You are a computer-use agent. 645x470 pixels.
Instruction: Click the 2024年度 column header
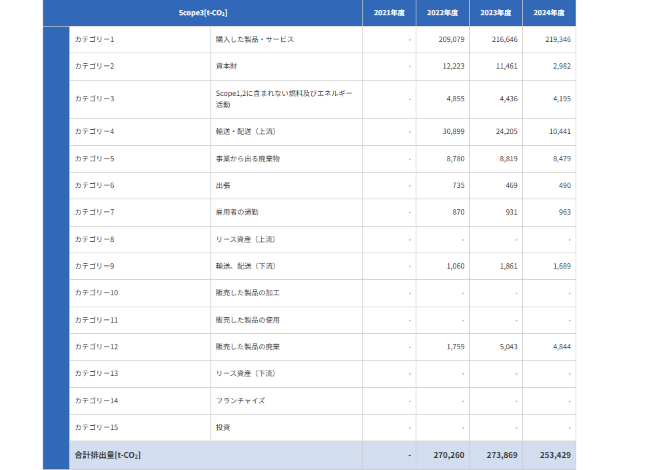(x=549, y=13)
